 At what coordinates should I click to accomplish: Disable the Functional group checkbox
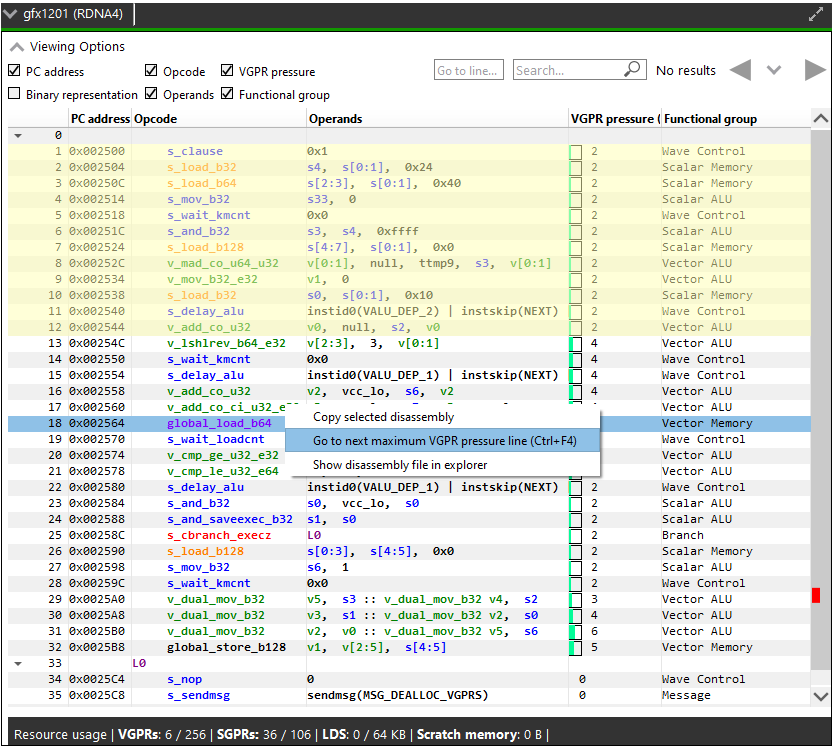228,94
